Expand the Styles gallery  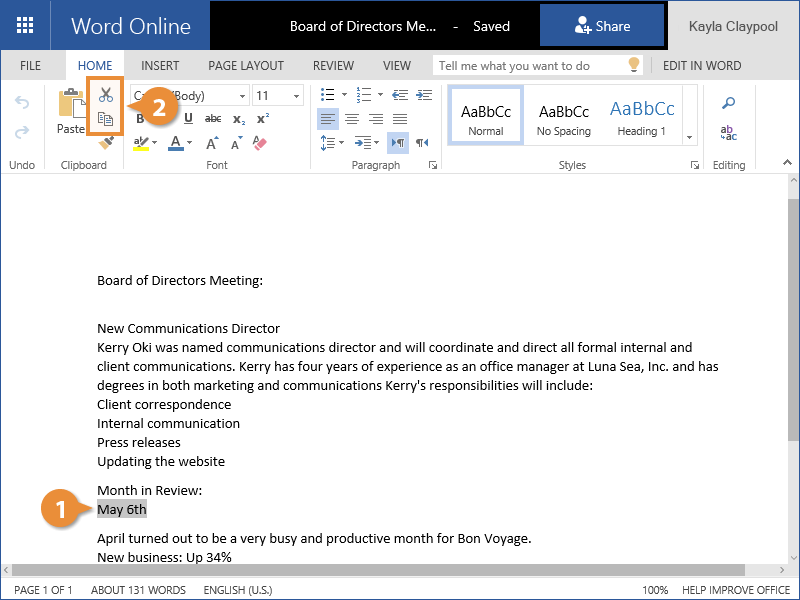(689, 136)
